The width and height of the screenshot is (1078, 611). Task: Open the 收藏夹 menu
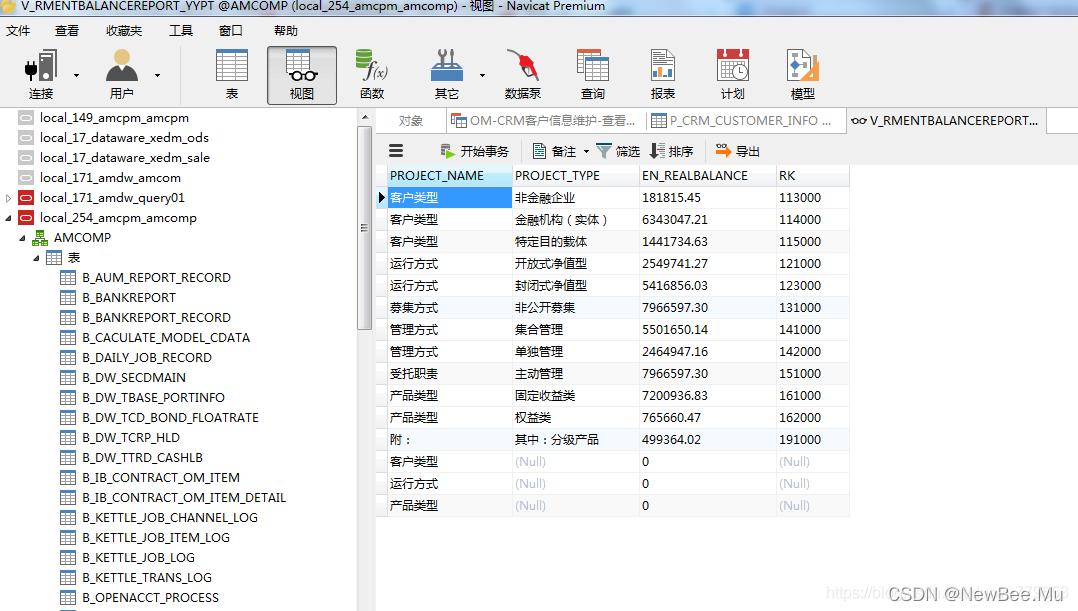tap(124, 30)
